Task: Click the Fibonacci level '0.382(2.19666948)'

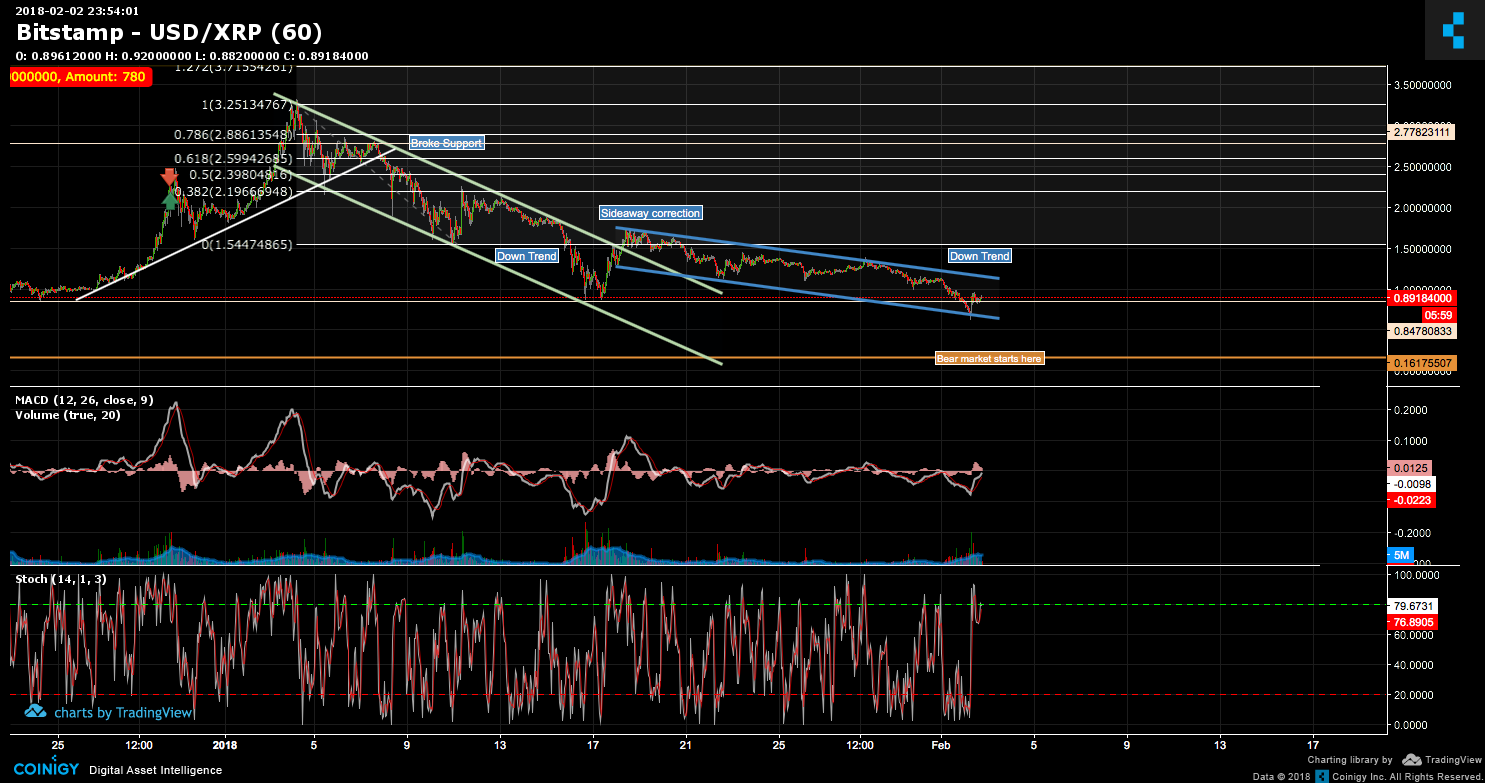Action: tap(234, 191)
